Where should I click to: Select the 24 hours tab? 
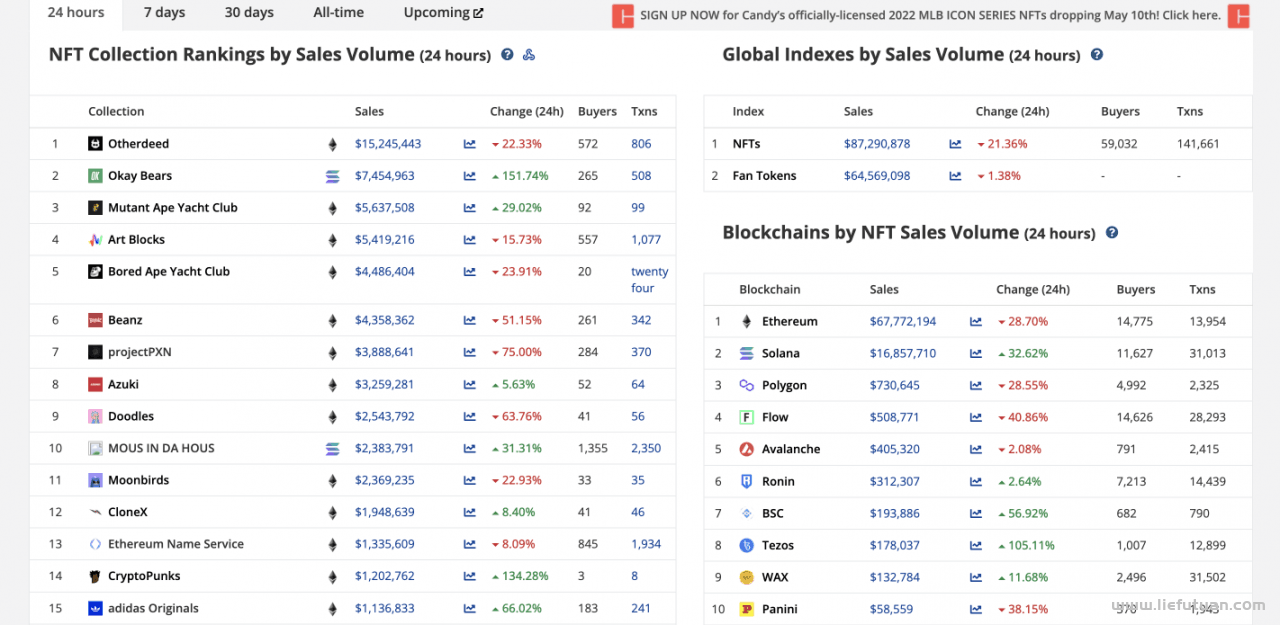[76, 13]
